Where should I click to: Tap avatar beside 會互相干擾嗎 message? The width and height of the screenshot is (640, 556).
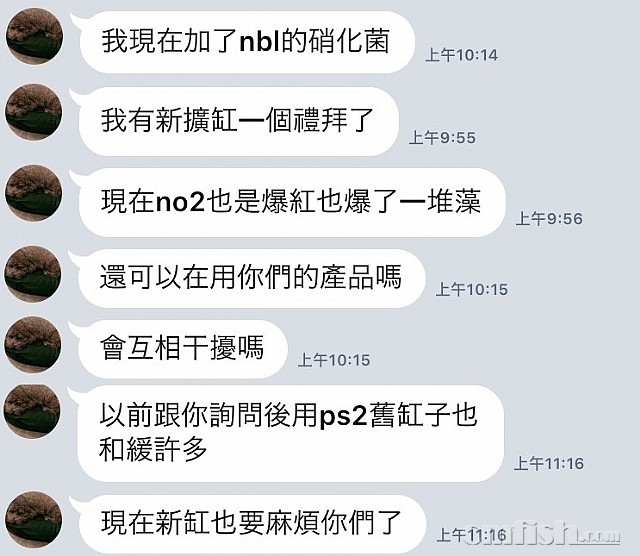tap(33, 345)
